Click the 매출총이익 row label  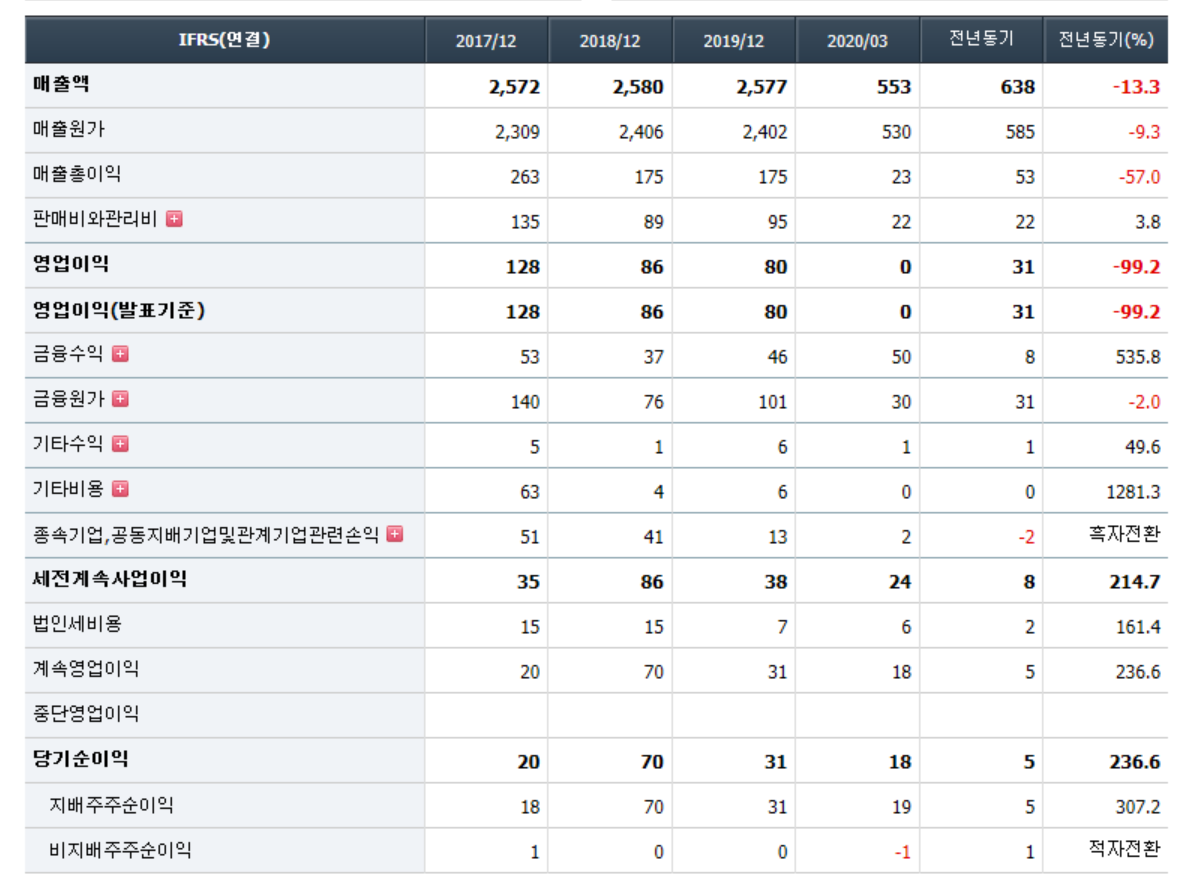[77, 174]
